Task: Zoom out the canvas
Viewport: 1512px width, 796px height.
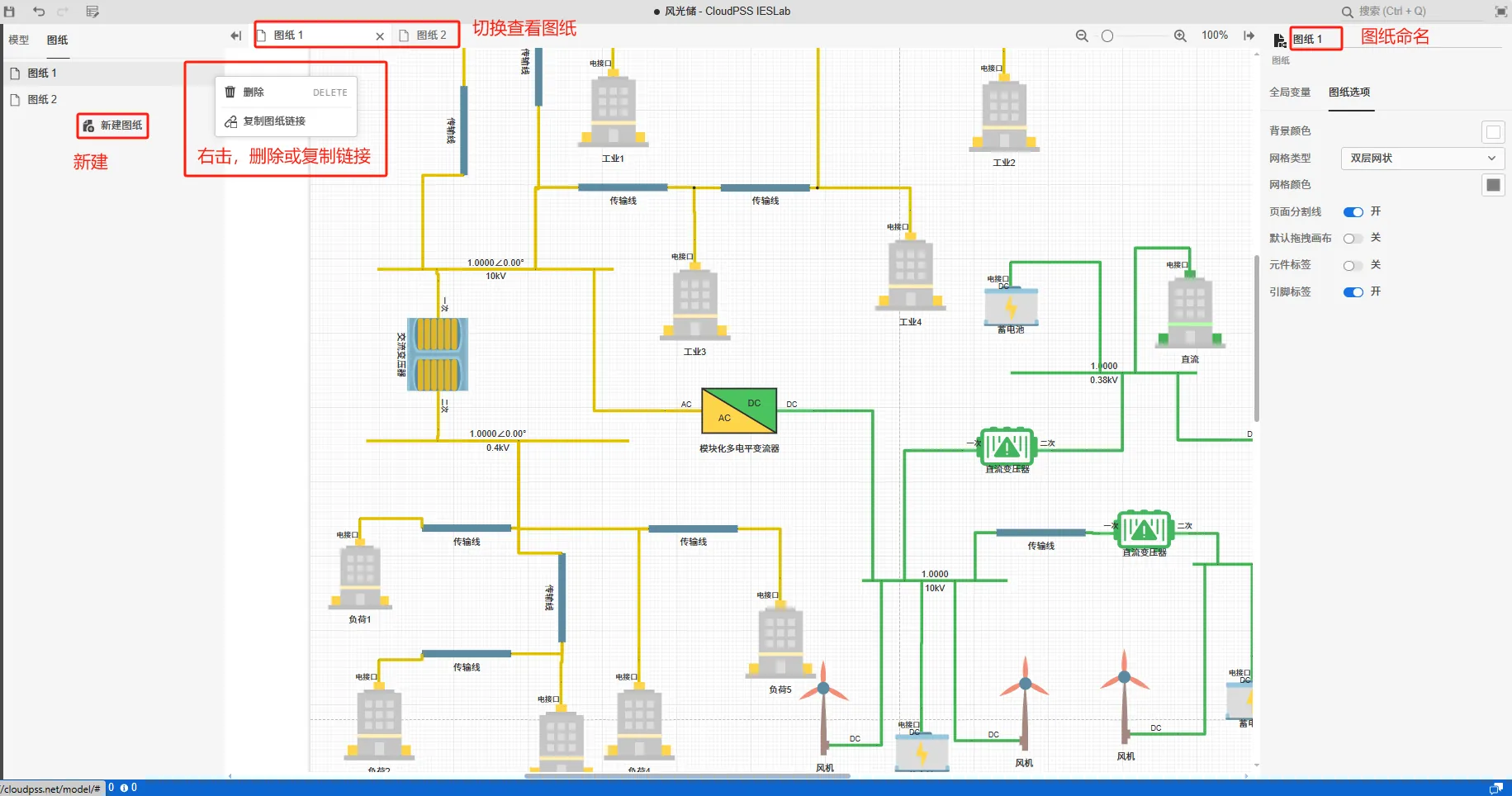Action: tap(1082, 36)
